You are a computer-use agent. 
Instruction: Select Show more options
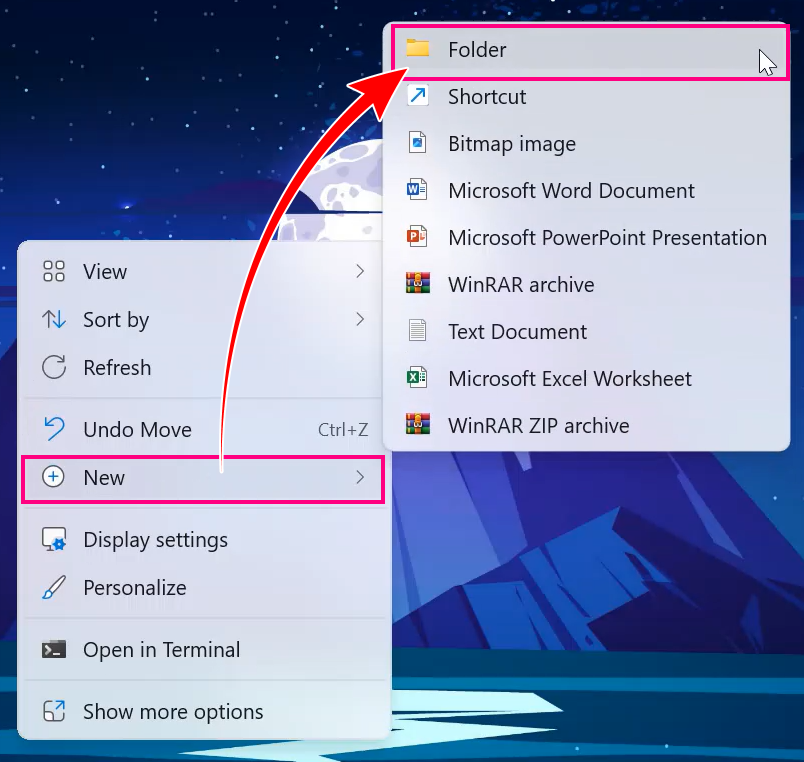173,712
